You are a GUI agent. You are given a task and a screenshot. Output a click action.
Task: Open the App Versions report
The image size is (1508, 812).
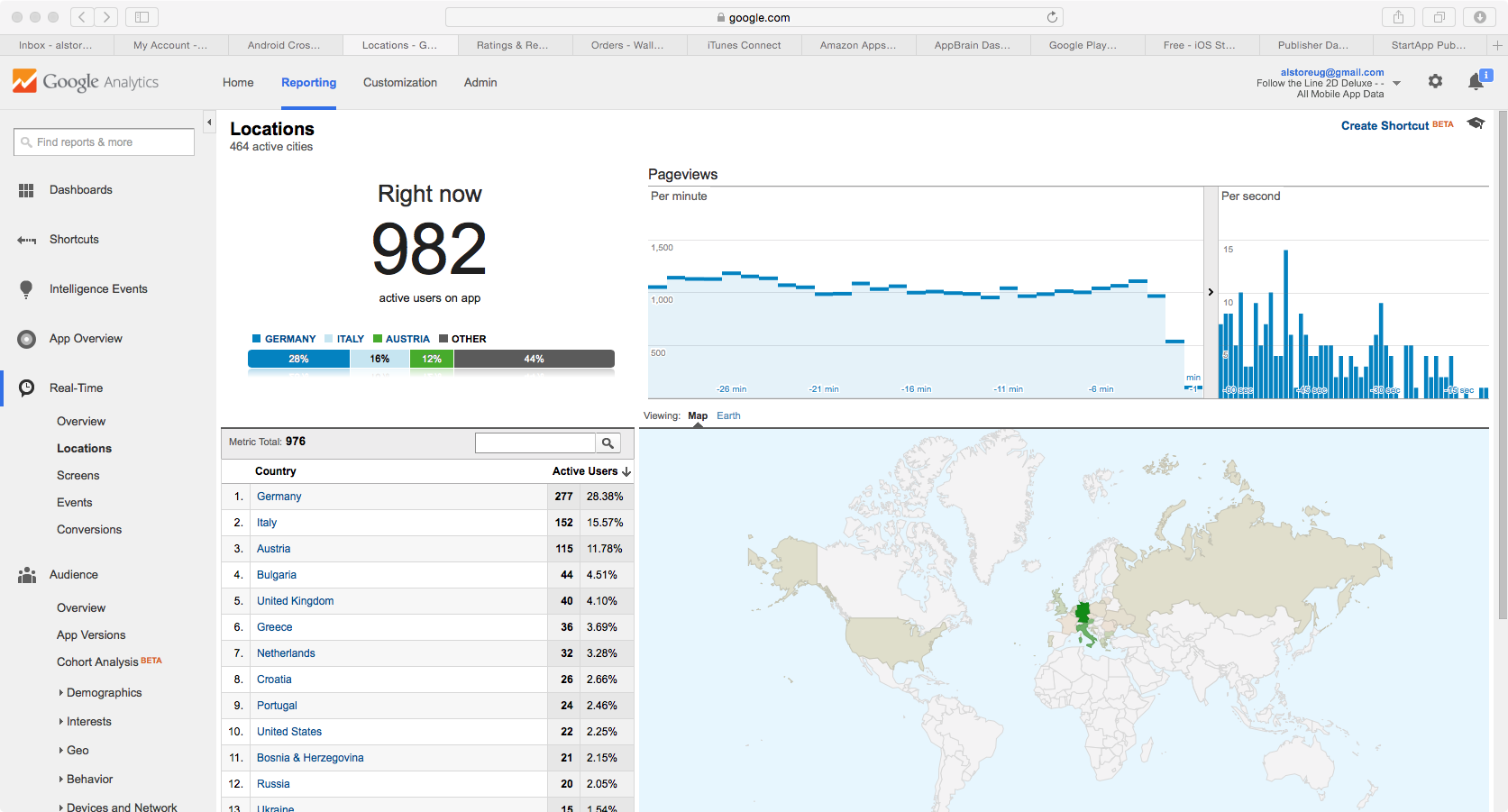(x=91, y=635)
